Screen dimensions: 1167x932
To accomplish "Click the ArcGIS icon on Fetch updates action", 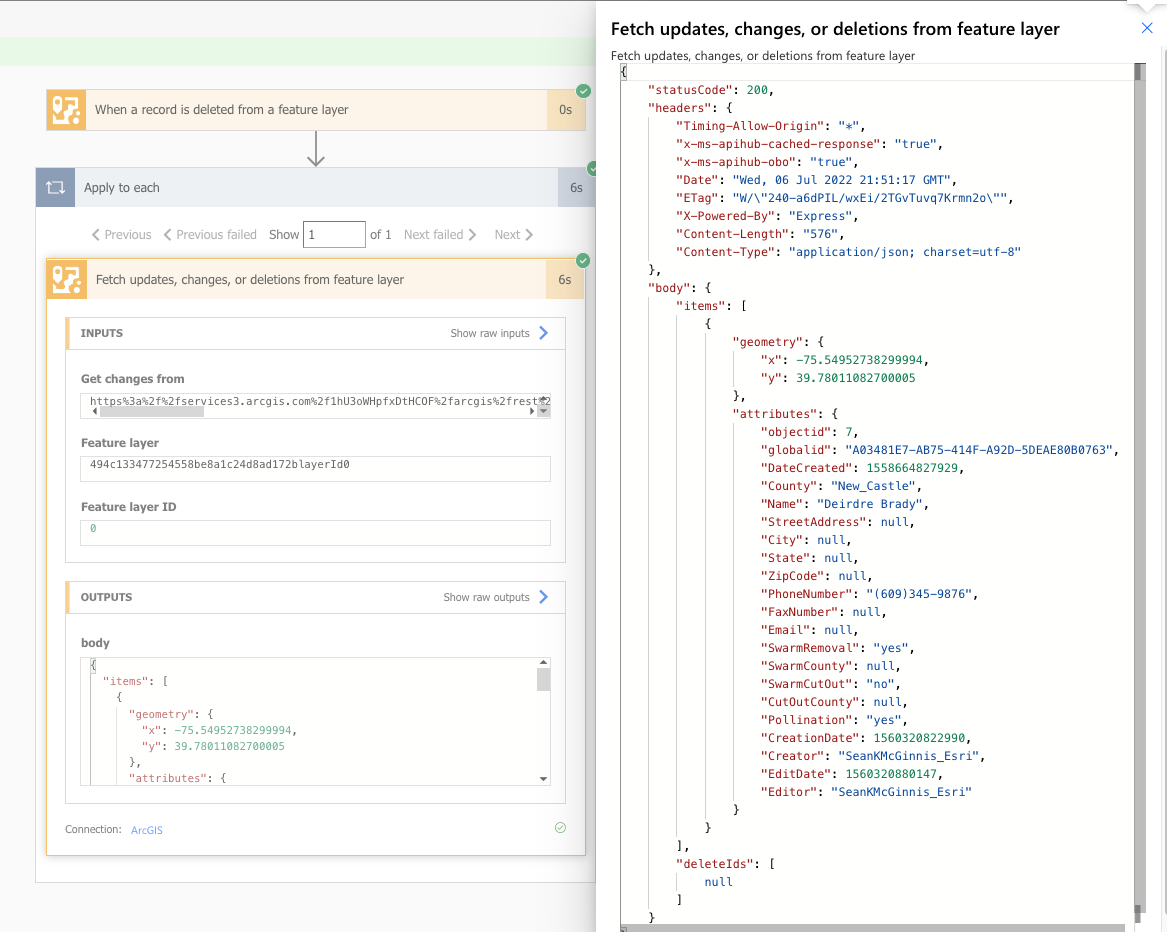I will click(67, 280).
